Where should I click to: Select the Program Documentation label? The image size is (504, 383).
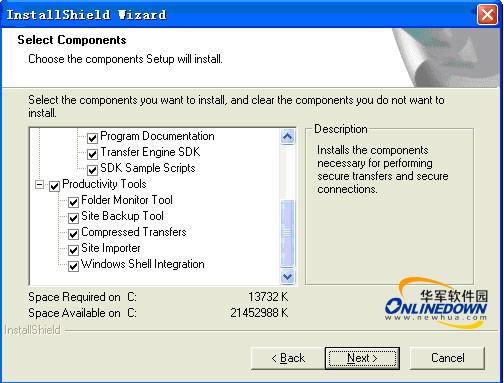157,136
